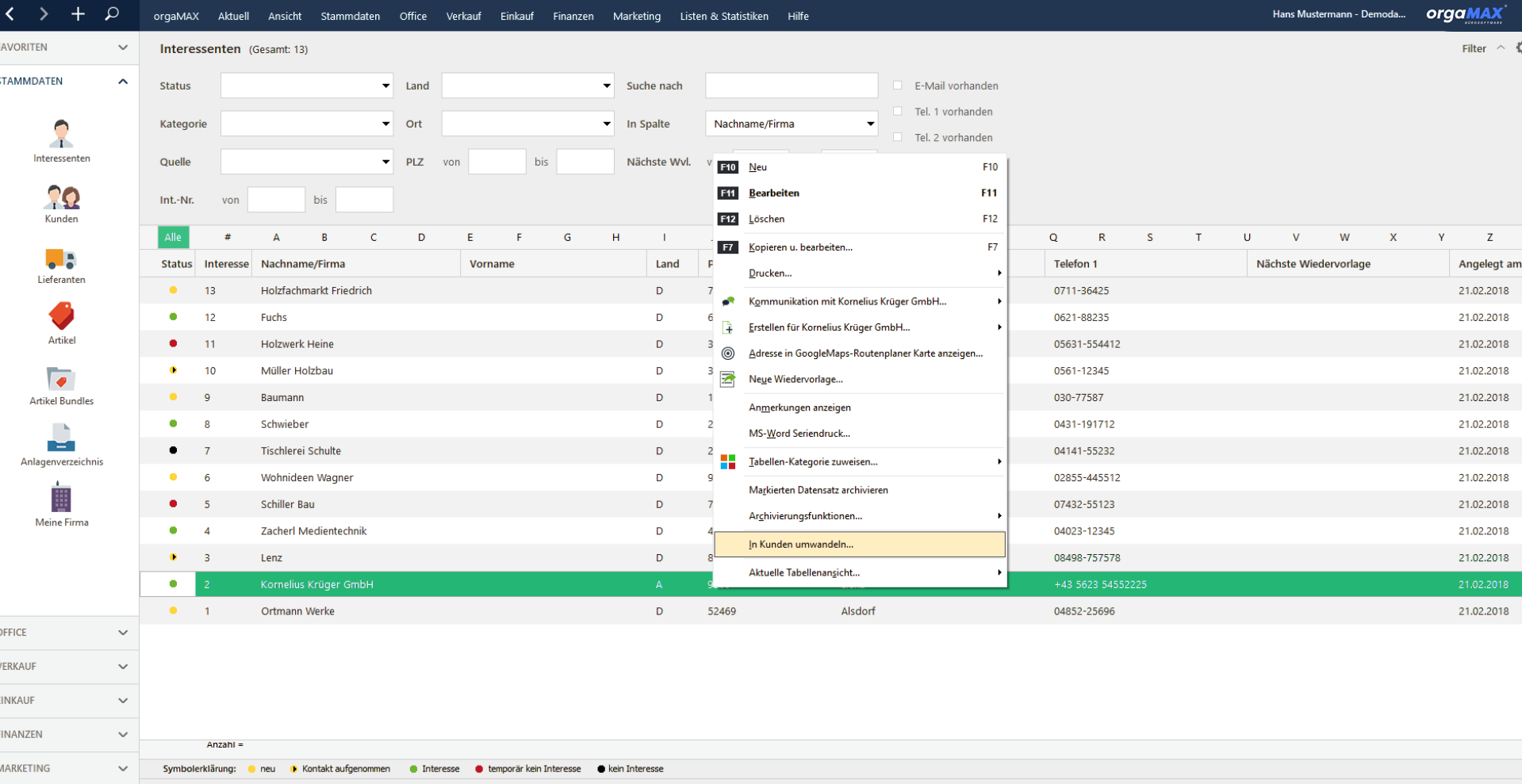Click the F7 icon beside Kopieren
The width and height of the screenshot is (1522, 784).
coord(728,247)
